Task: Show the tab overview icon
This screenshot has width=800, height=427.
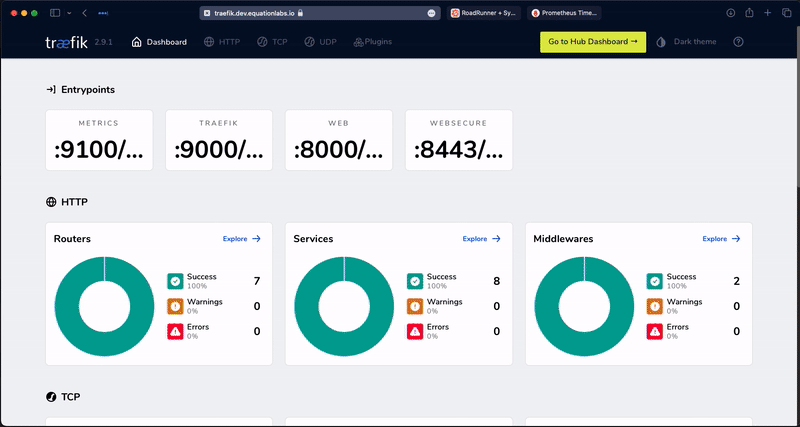Action: click(x=786, y=13)
